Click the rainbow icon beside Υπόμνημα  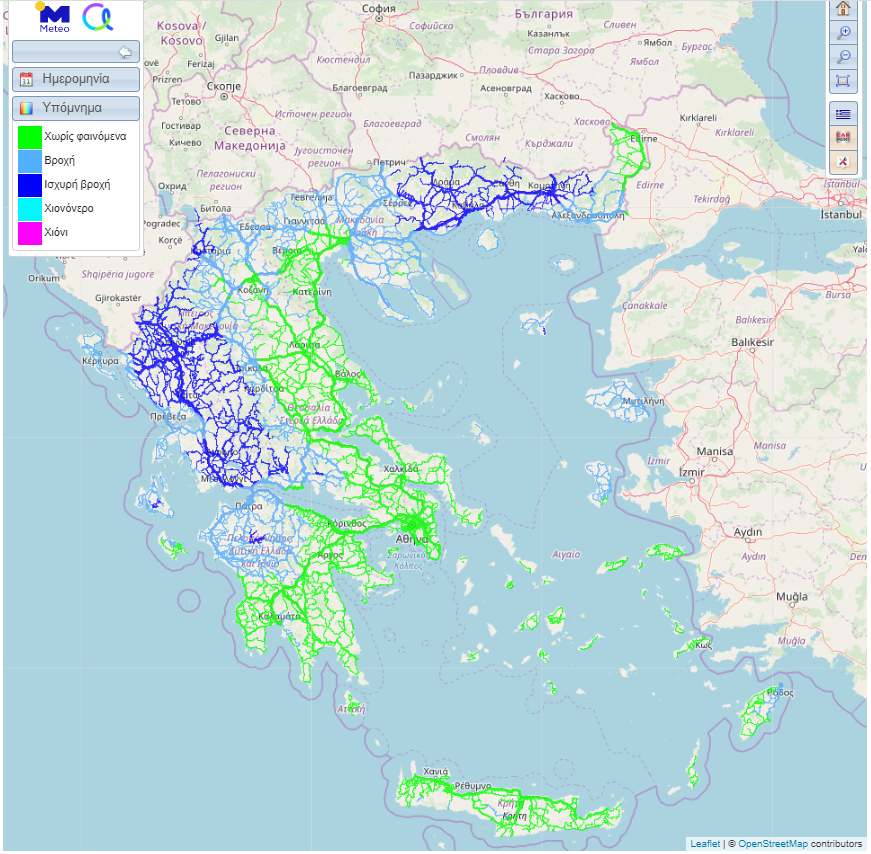[x=27, y=108]
